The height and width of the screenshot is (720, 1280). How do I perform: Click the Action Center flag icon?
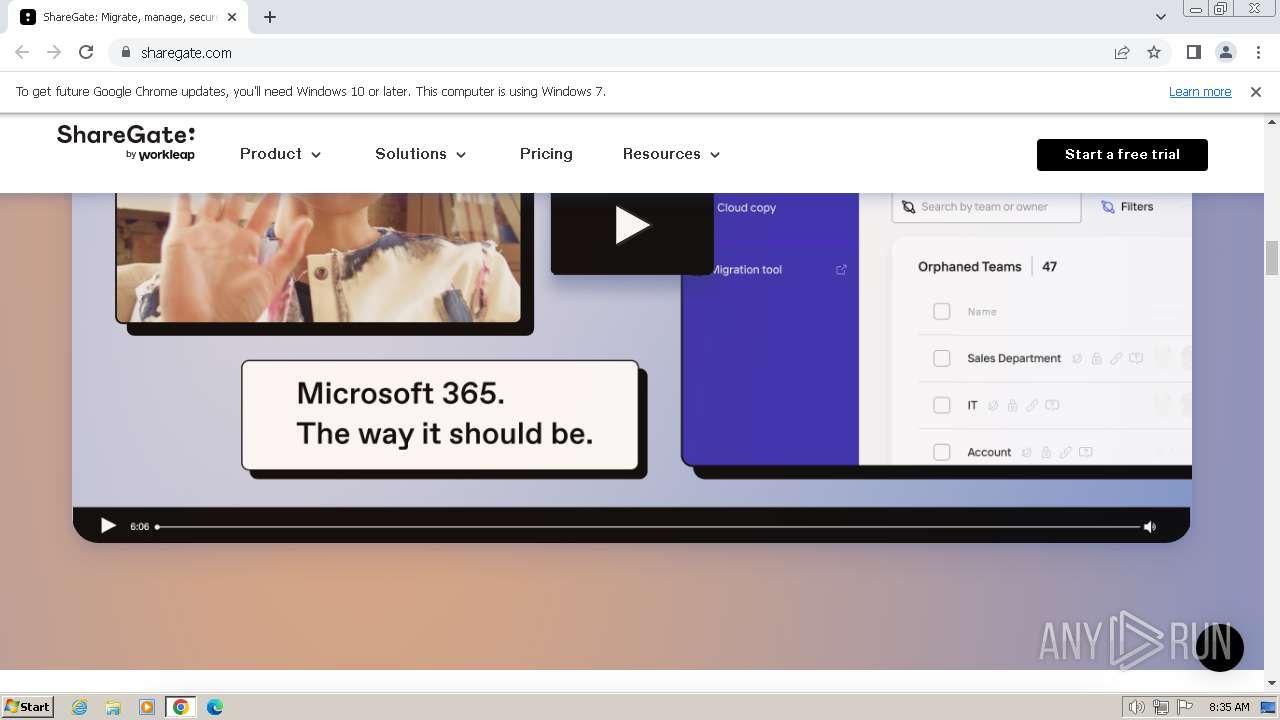[x=1185, y=707]
